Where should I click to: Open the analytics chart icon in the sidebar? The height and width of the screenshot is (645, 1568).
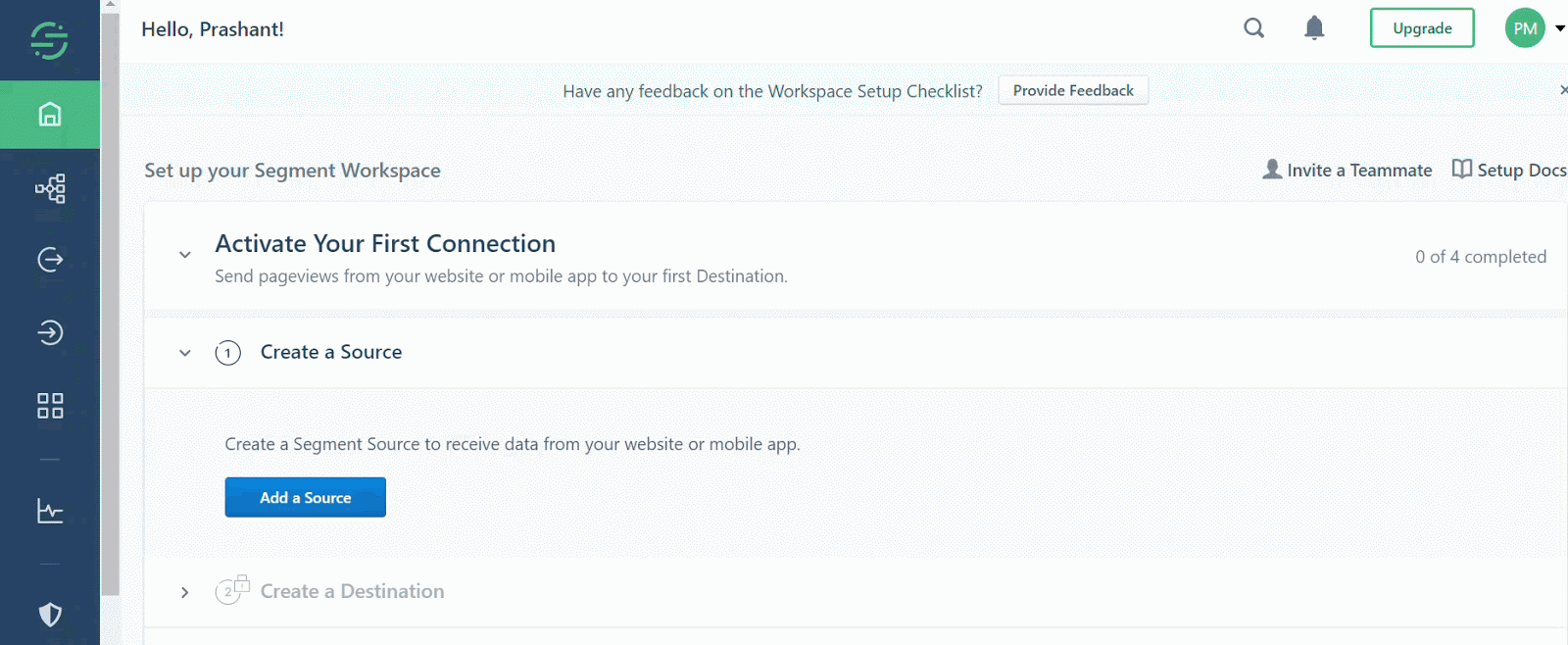50,511
